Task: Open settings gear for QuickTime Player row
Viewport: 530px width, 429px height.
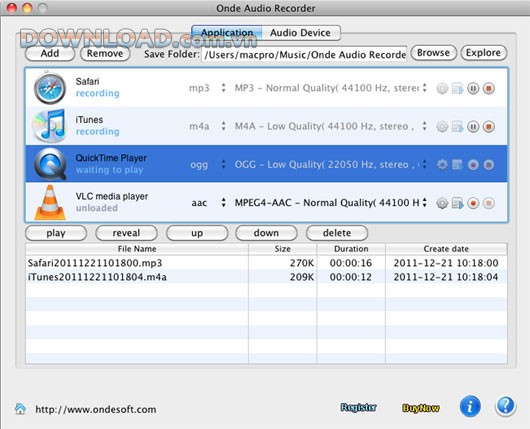Action: 442,165
